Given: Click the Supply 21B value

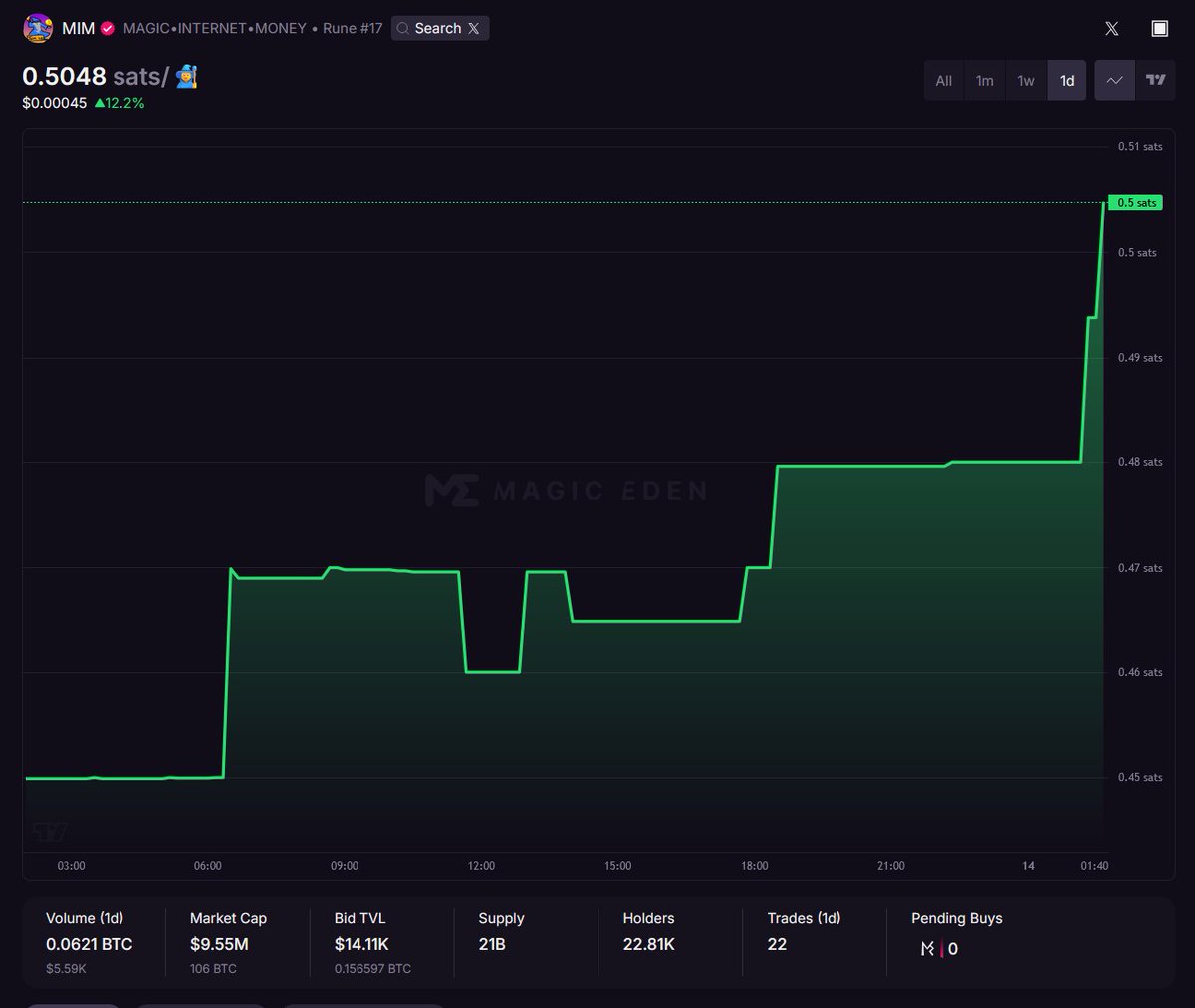Looking at the screenshot, I should [492, 944].
